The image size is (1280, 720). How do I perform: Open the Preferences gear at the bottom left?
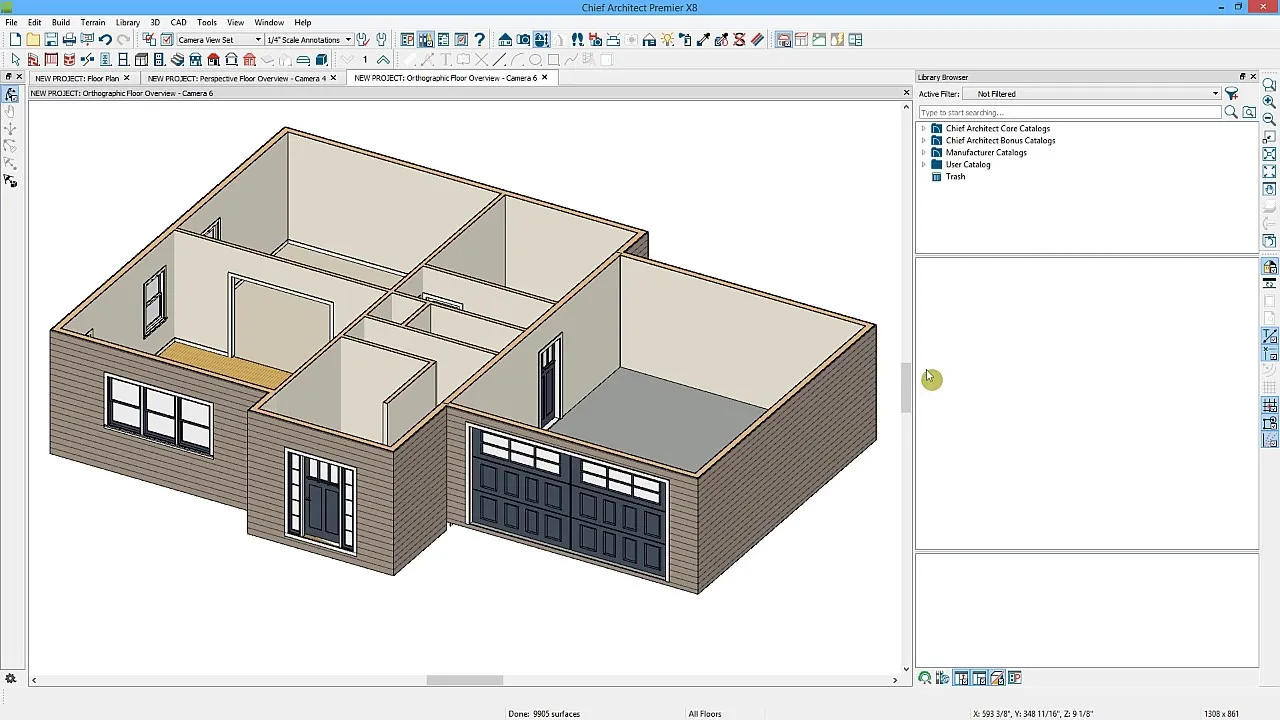coord(11,679)
